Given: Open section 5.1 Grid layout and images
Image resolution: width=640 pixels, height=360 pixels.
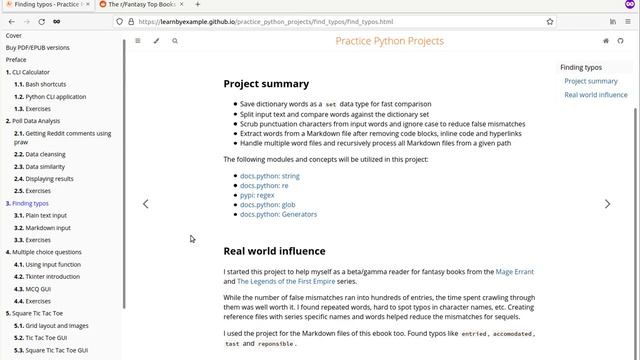Looking at the screenshot, I should coord(51,326).
